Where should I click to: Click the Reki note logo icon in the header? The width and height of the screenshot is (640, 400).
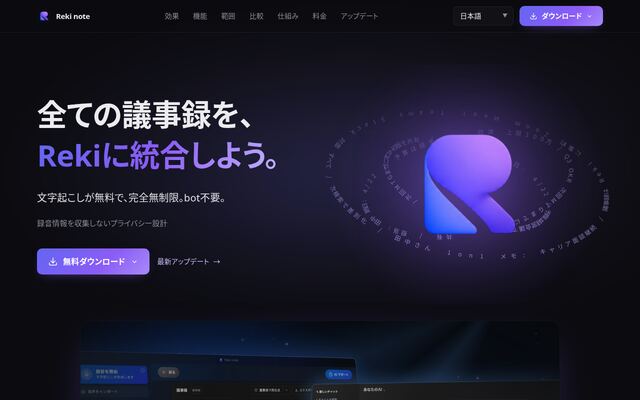tap(44, 16)
